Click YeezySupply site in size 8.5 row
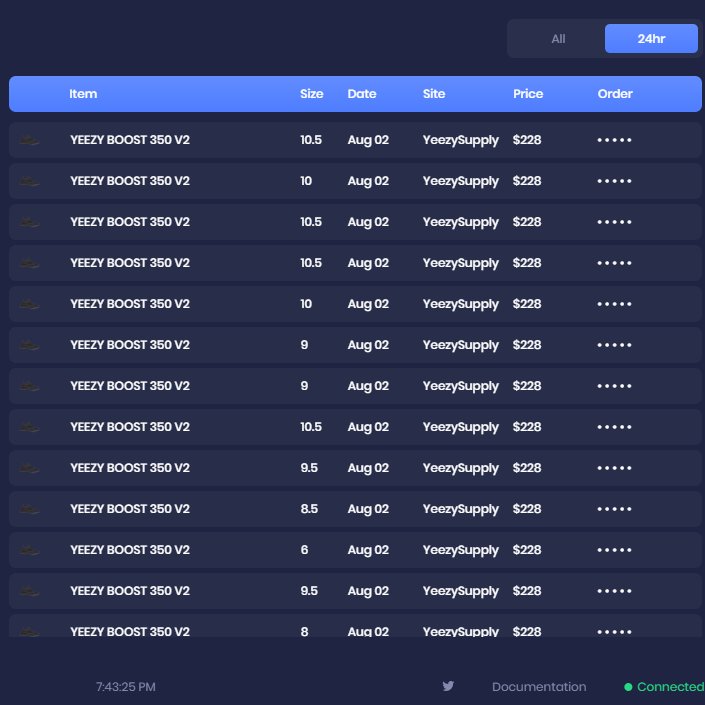Screen dimensions: 705x705 tap(460, 509)
